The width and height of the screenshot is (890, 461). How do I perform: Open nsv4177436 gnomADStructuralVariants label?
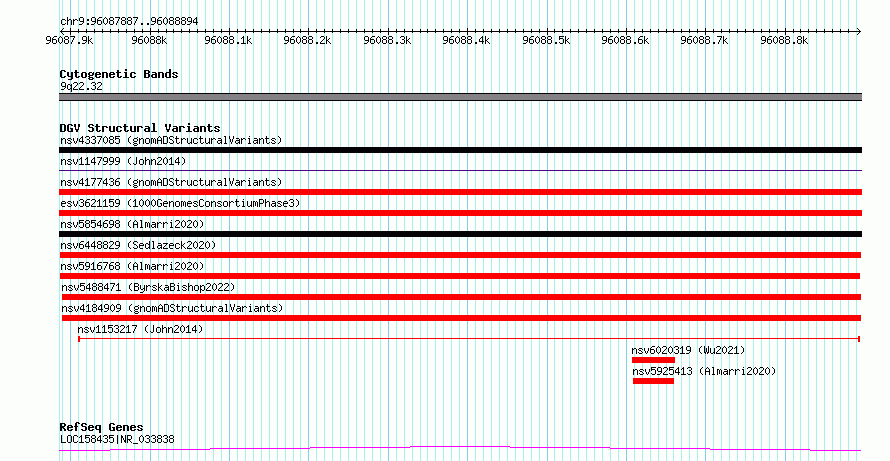click(x=171, y=182)
